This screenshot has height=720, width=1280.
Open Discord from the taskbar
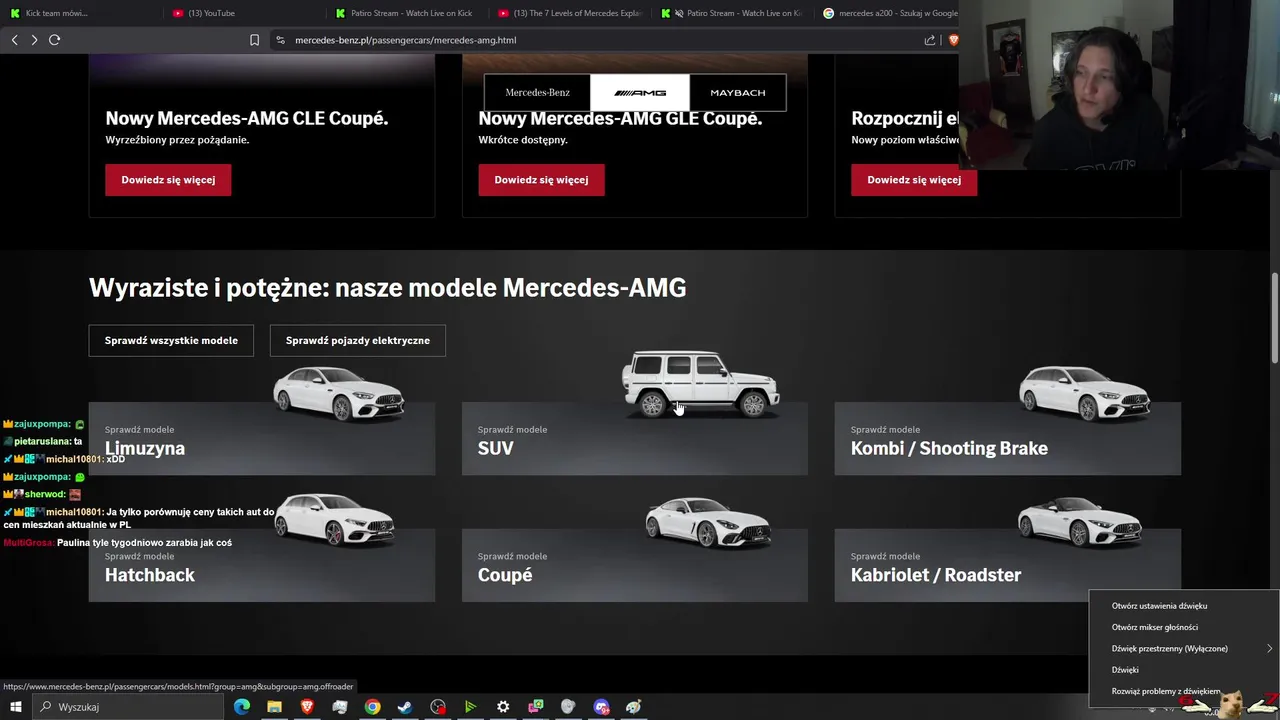(x=601, y=707)
